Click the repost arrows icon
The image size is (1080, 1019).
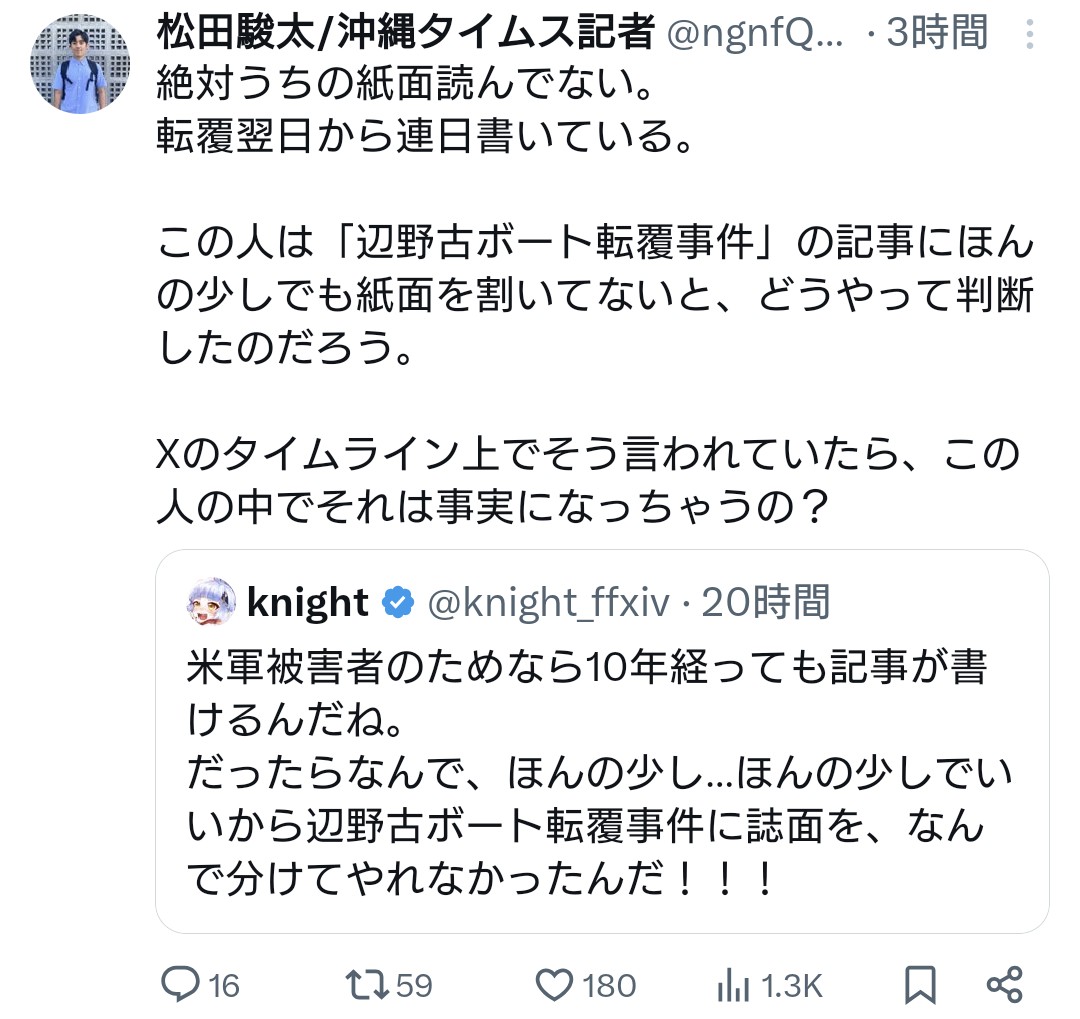pos(372,985)
